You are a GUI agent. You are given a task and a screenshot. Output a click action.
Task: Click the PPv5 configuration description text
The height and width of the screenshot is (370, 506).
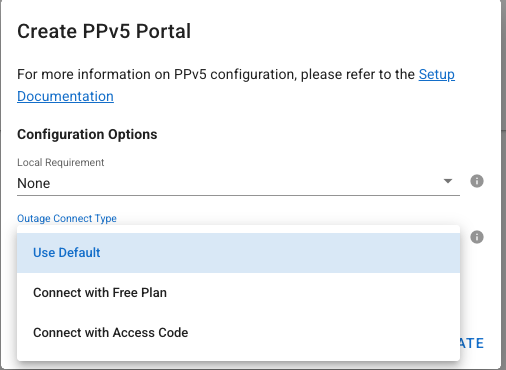tap(217, 74)
